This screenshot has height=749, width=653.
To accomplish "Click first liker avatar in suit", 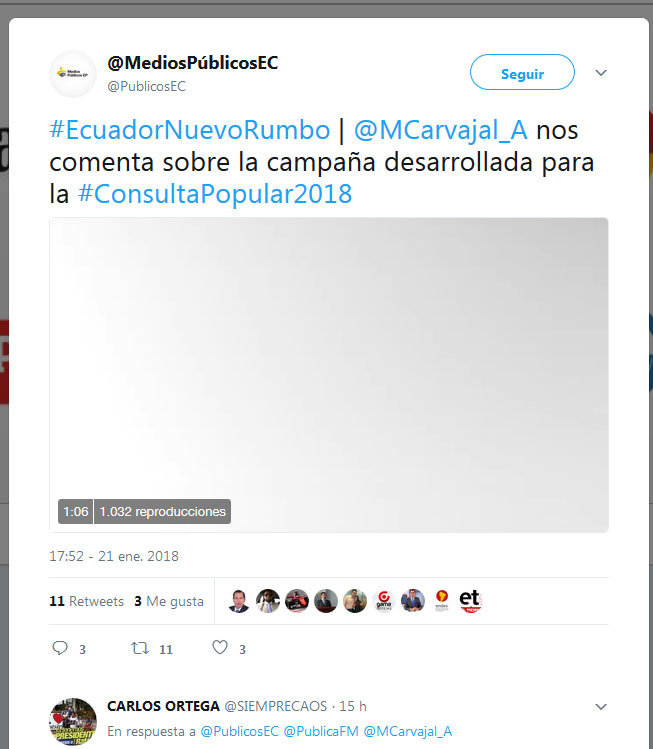I will coord(239,601).
